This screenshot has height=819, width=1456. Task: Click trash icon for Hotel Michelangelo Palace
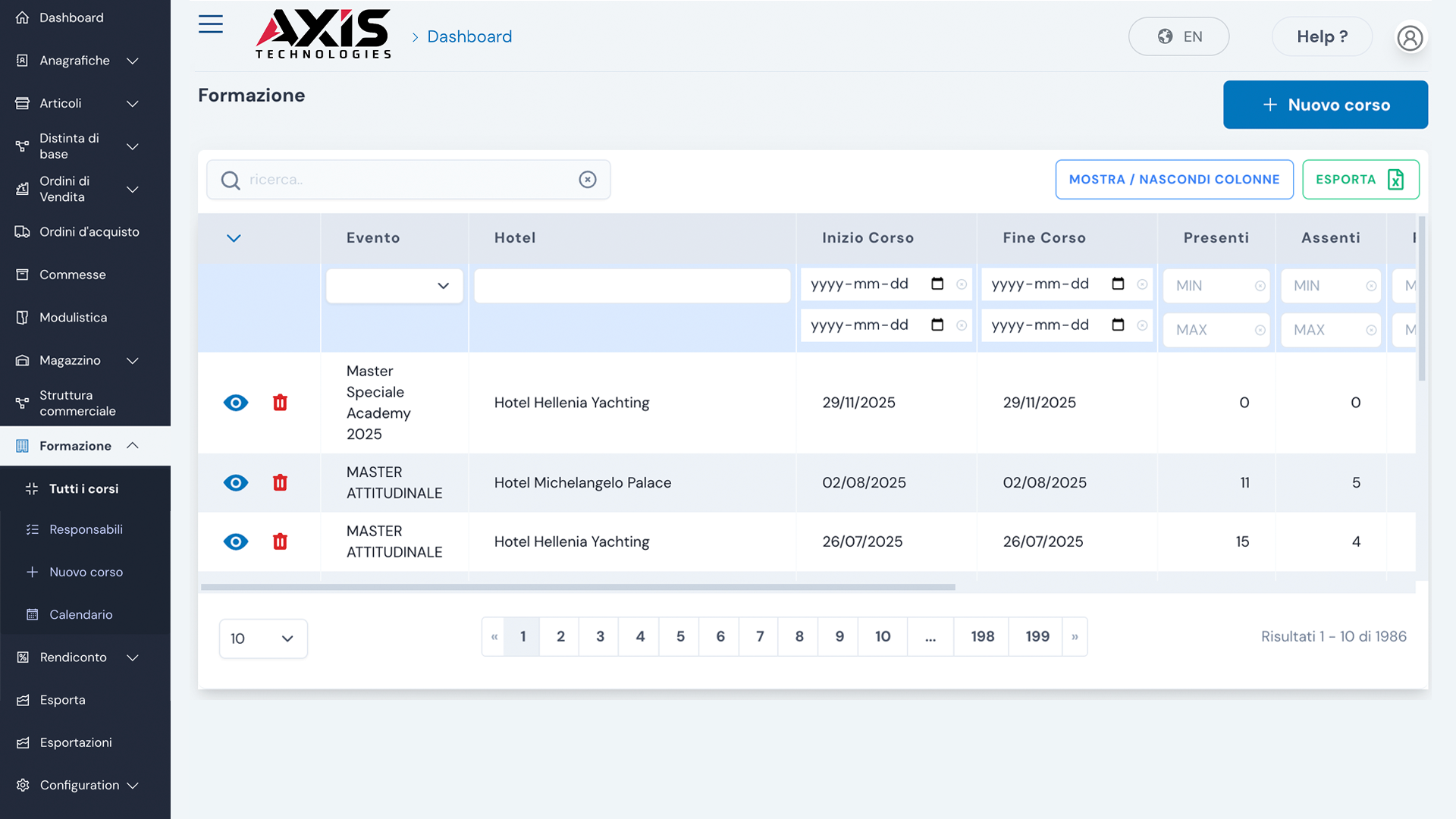[x=280, y=483]
